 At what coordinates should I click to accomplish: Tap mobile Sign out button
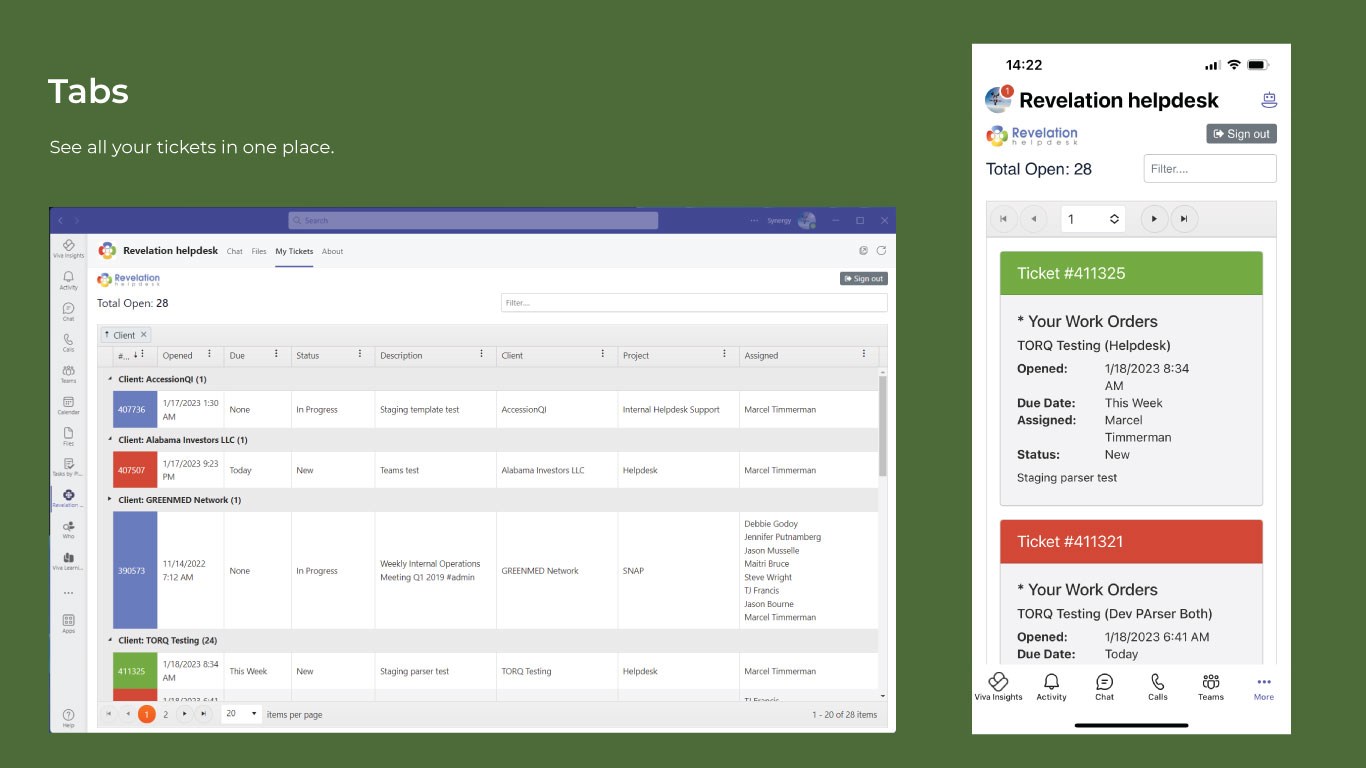(x=1241, y=134)
